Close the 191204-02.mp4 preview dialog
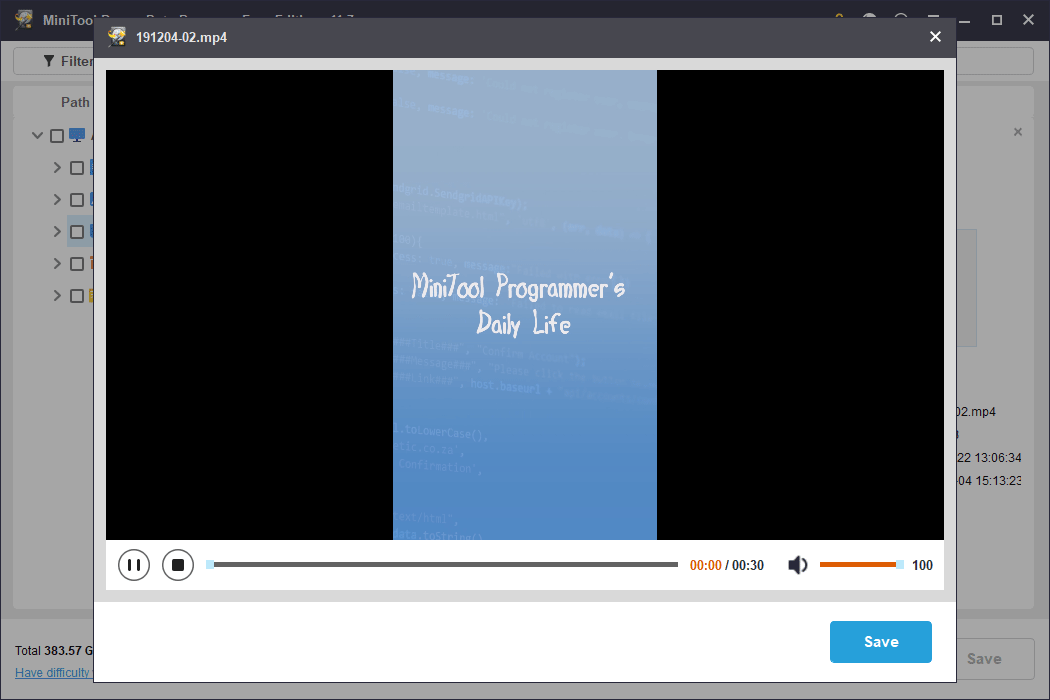The width and height of the screenshot is (1050, 700). pos(935,37)
